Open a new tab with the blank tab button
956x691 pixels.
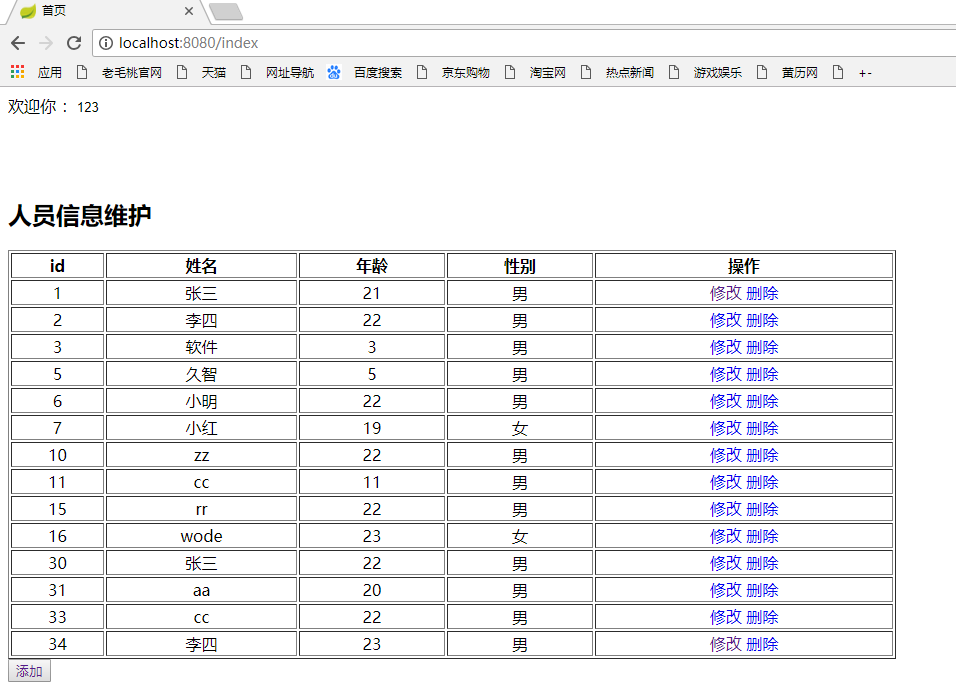pyautogui.click(x=226, y=12)
